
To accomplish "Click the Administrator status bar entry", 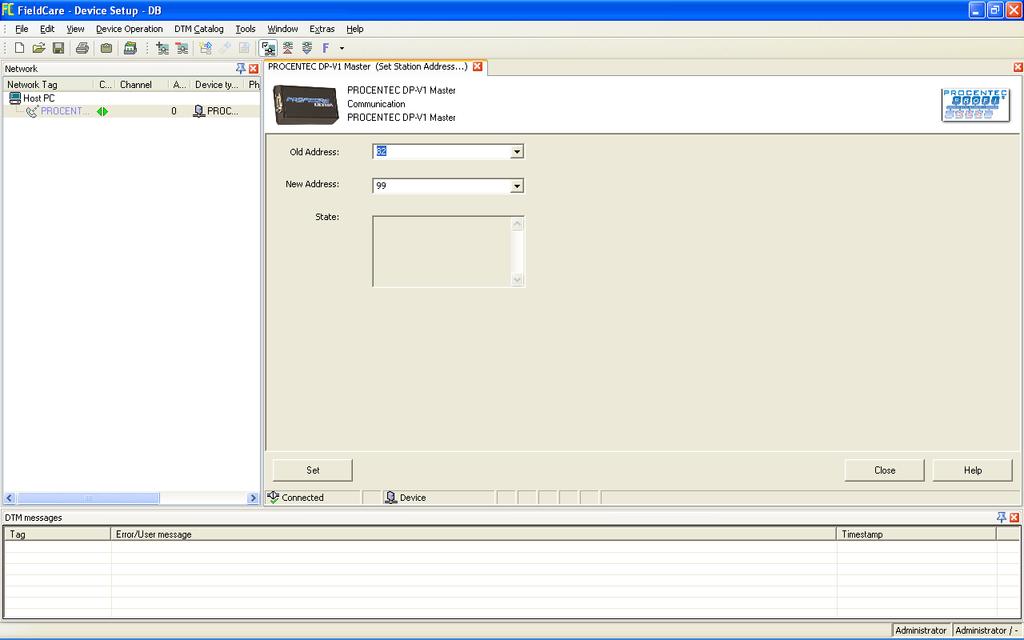I will [921, 630].
